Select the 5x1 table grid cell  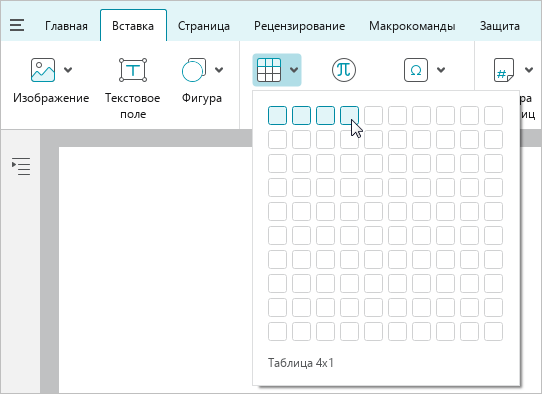[373, 115]
